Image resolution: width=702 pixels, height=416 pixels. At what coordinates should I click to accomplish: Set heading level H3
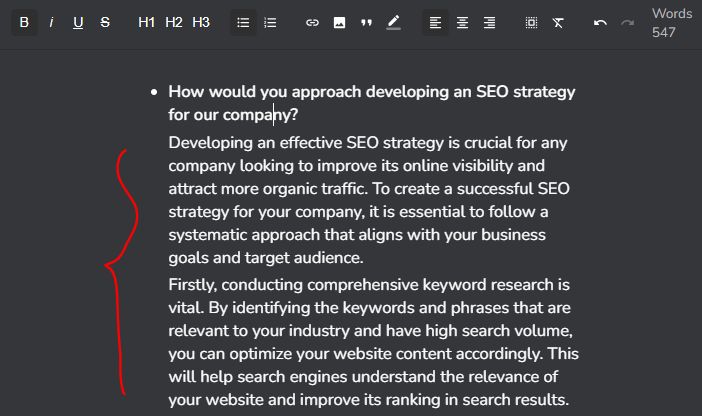(201, 22)
